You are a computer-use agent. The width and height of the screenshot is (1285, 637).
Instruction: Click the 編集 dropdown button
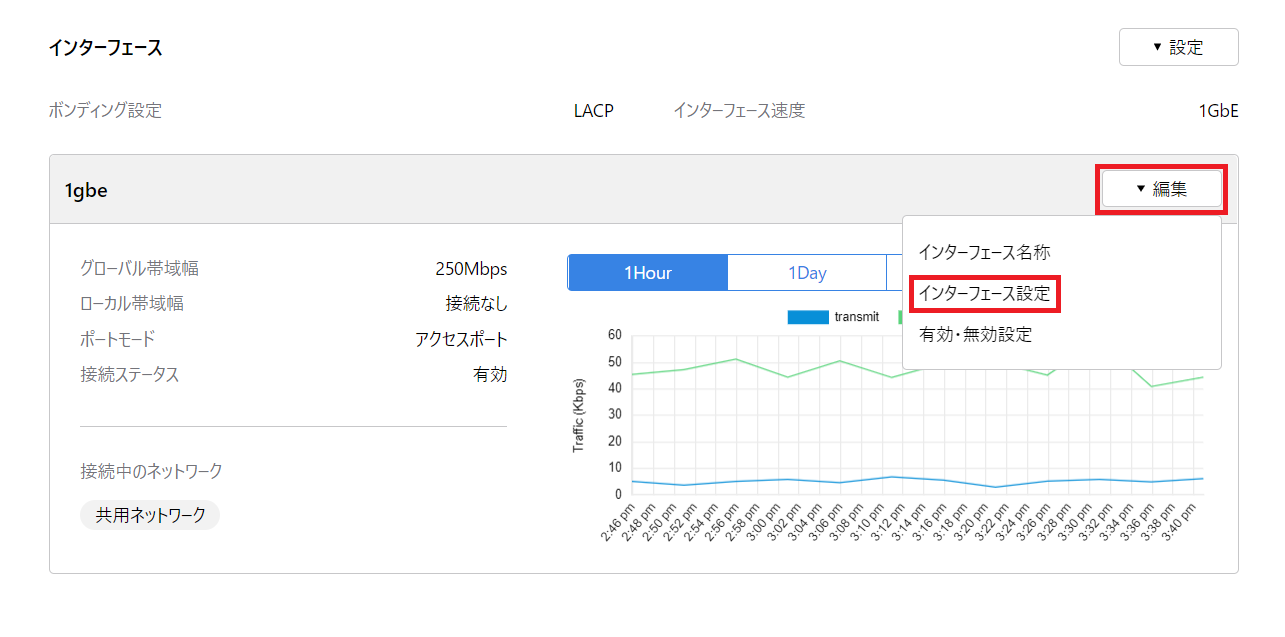[1161, 189]
